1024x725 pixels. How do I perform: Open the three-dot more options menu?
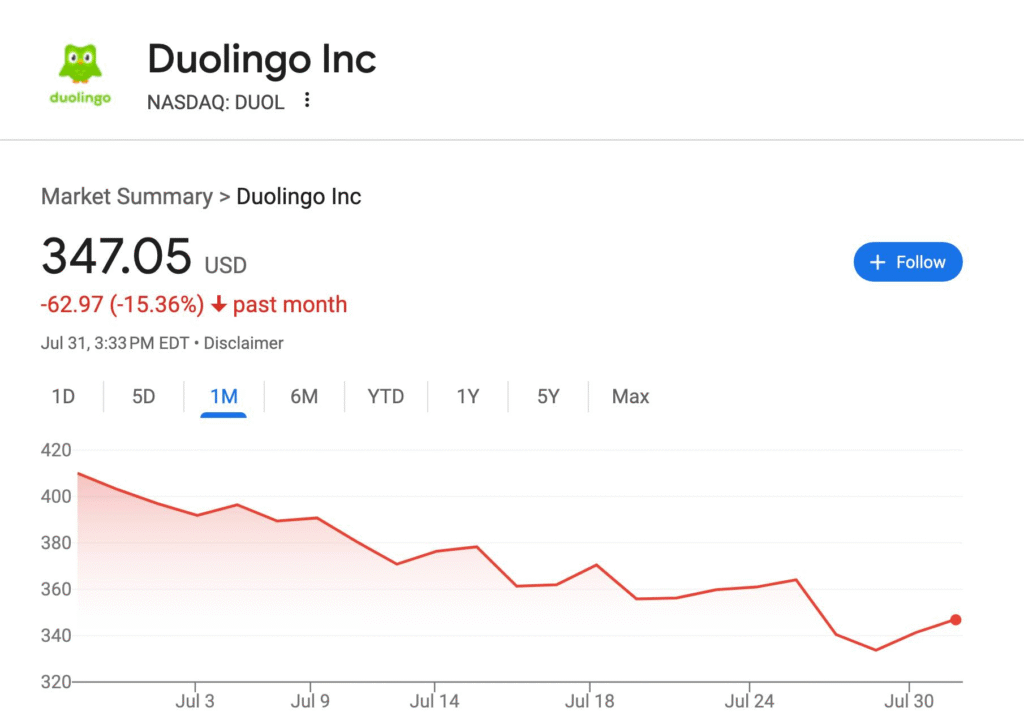pos(307,100)
